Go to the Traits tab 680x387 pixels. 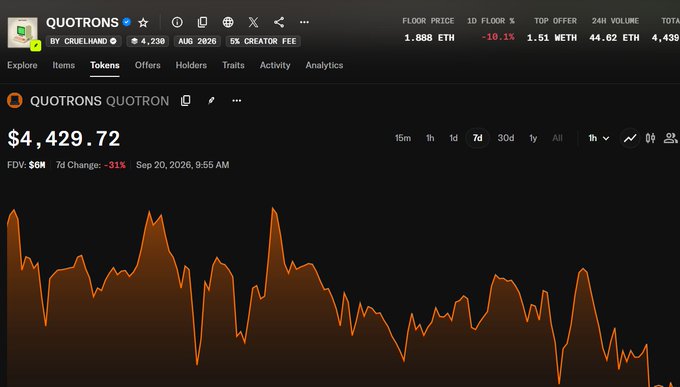click(x=233, y=65)
